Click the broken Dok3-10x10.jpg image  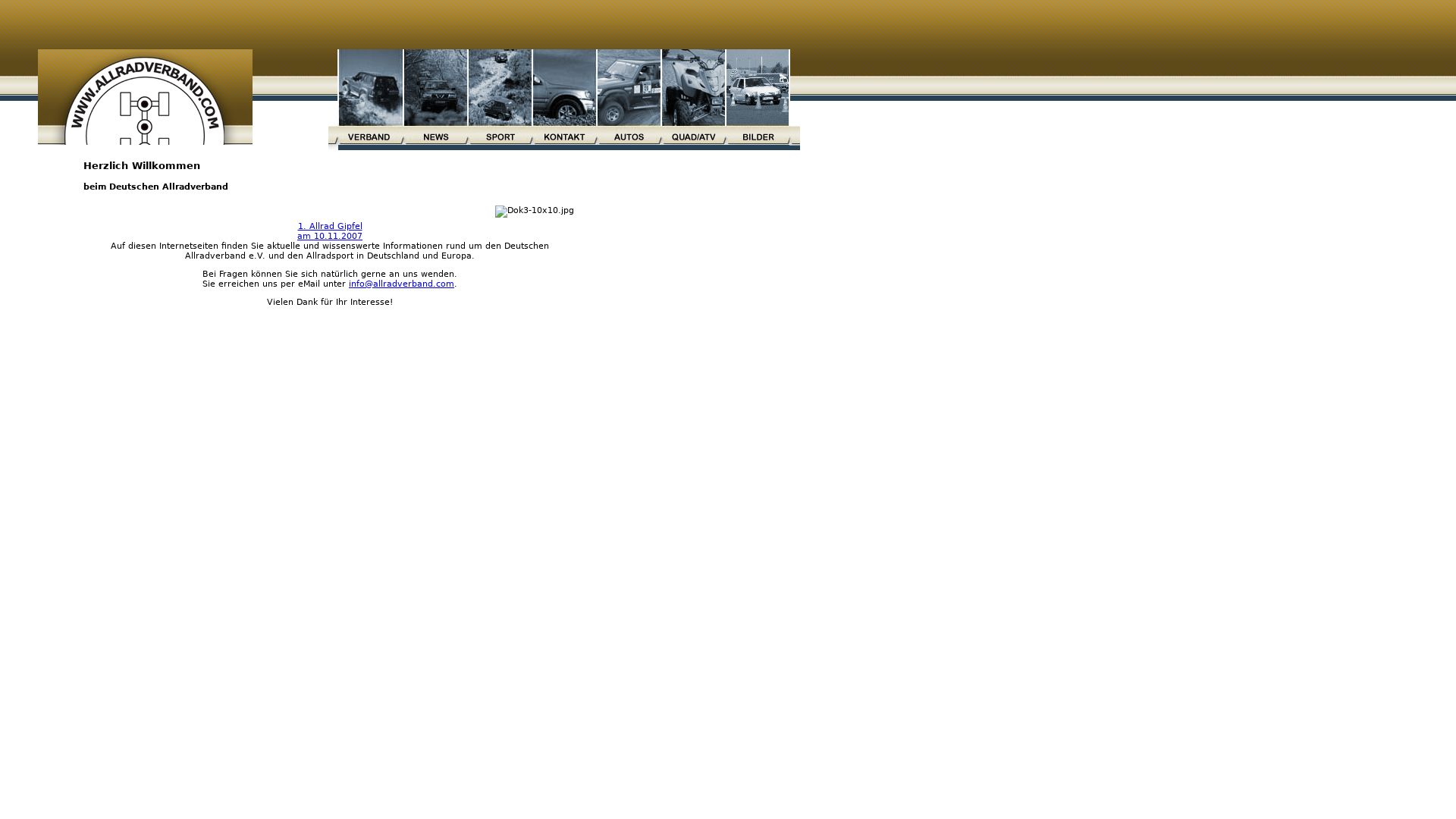[534, 211]
